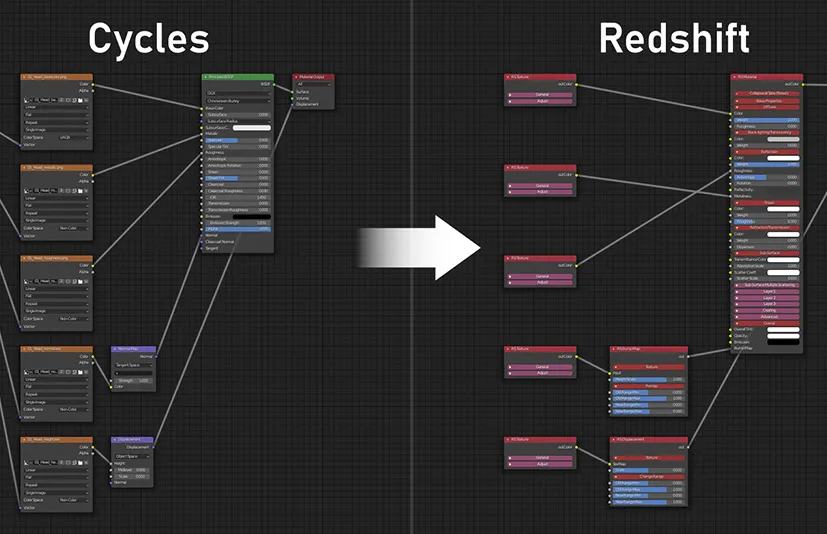Adjust the Alpha slider in Principled BSDF

pyautogui.click(x=238, y=229)
